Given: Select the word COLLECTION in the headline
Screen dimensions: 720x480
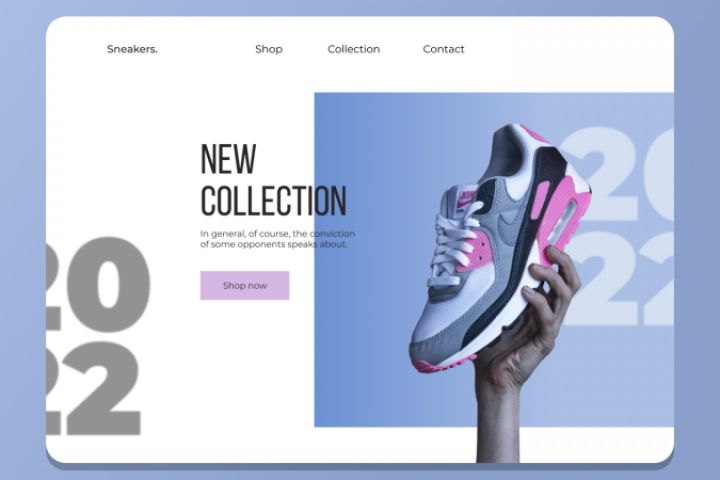Looking at the screenshot, I should pyautogui.click(x=274, y=200).
